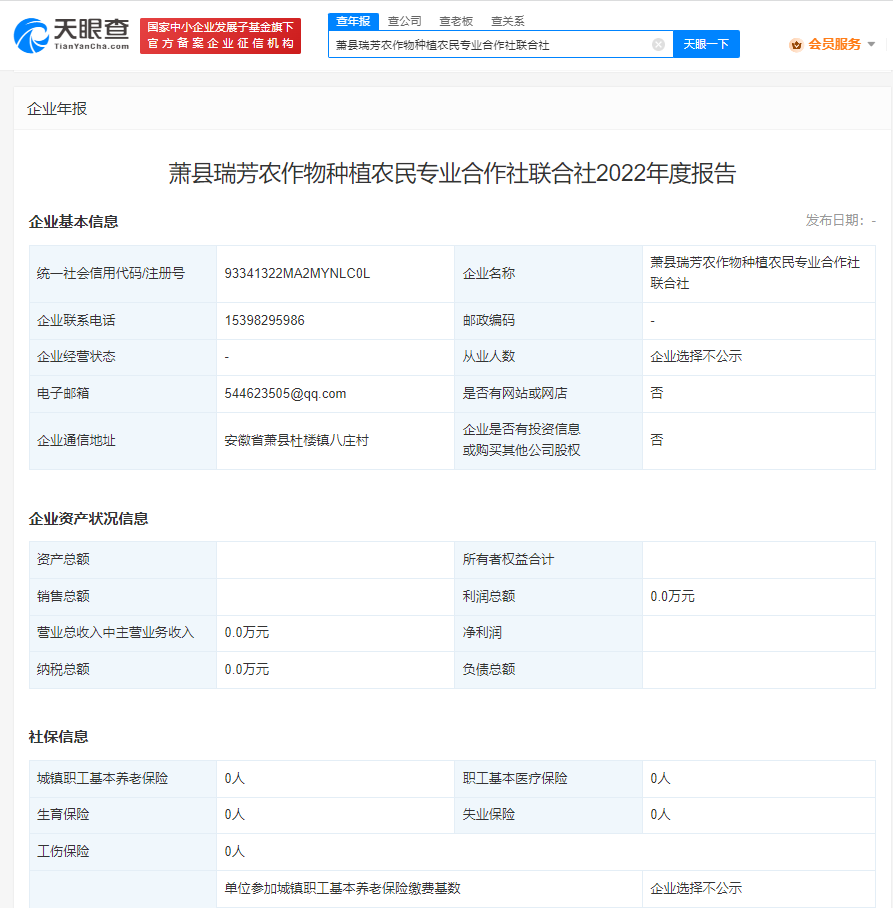
Task: Switch to the 查关系 tab
Action: [x=508, y=21]
